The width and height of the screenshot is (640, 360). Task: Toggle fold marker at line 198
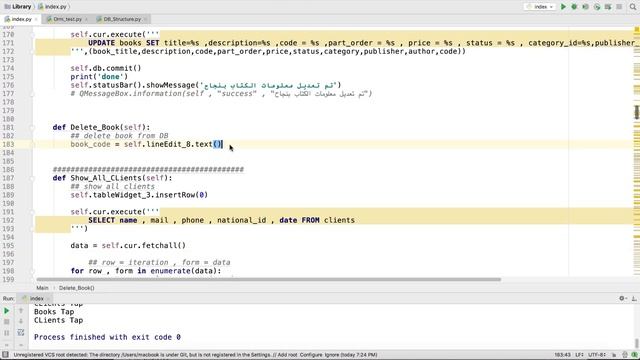(32, 271)
